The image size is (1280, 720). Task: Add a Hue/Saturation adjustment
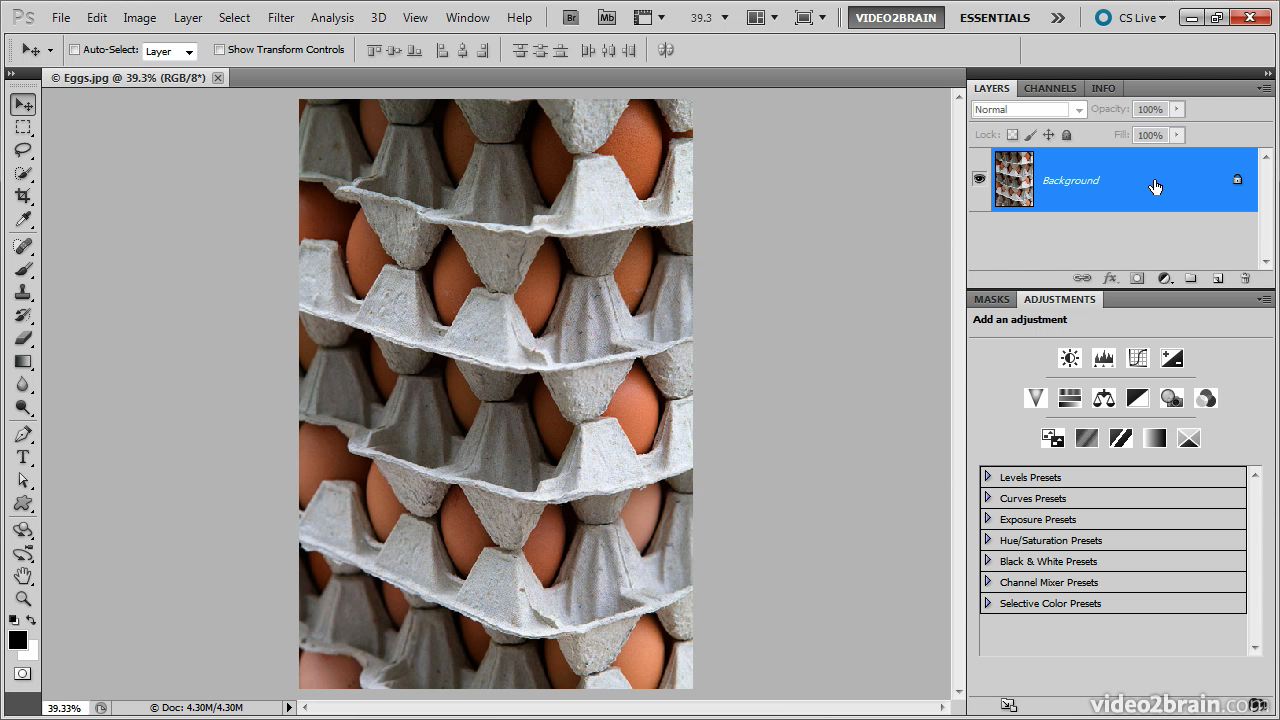click(1070, 398)
